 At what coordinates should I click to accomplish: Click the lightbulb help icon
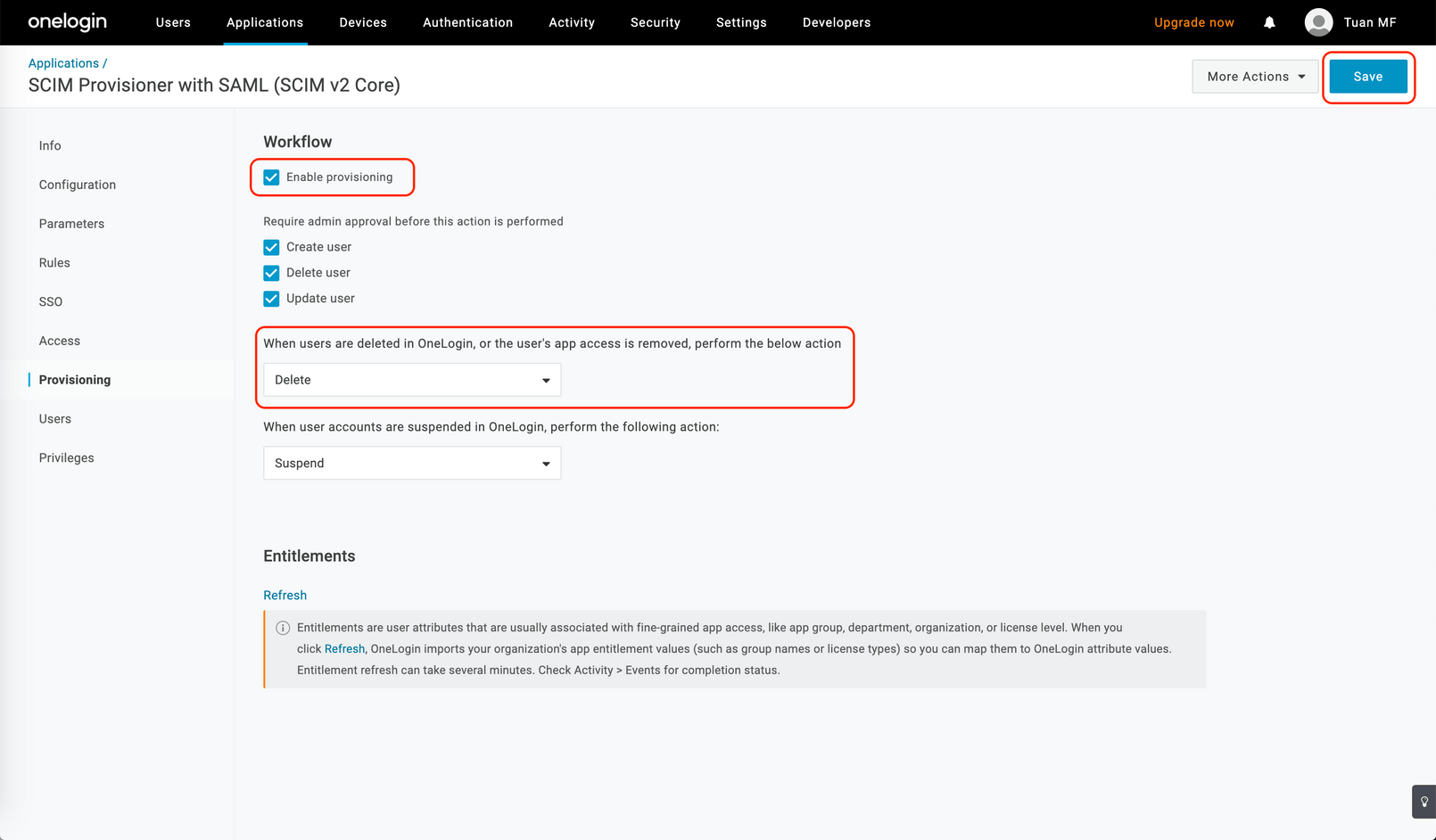click(x=1424, y=802)
